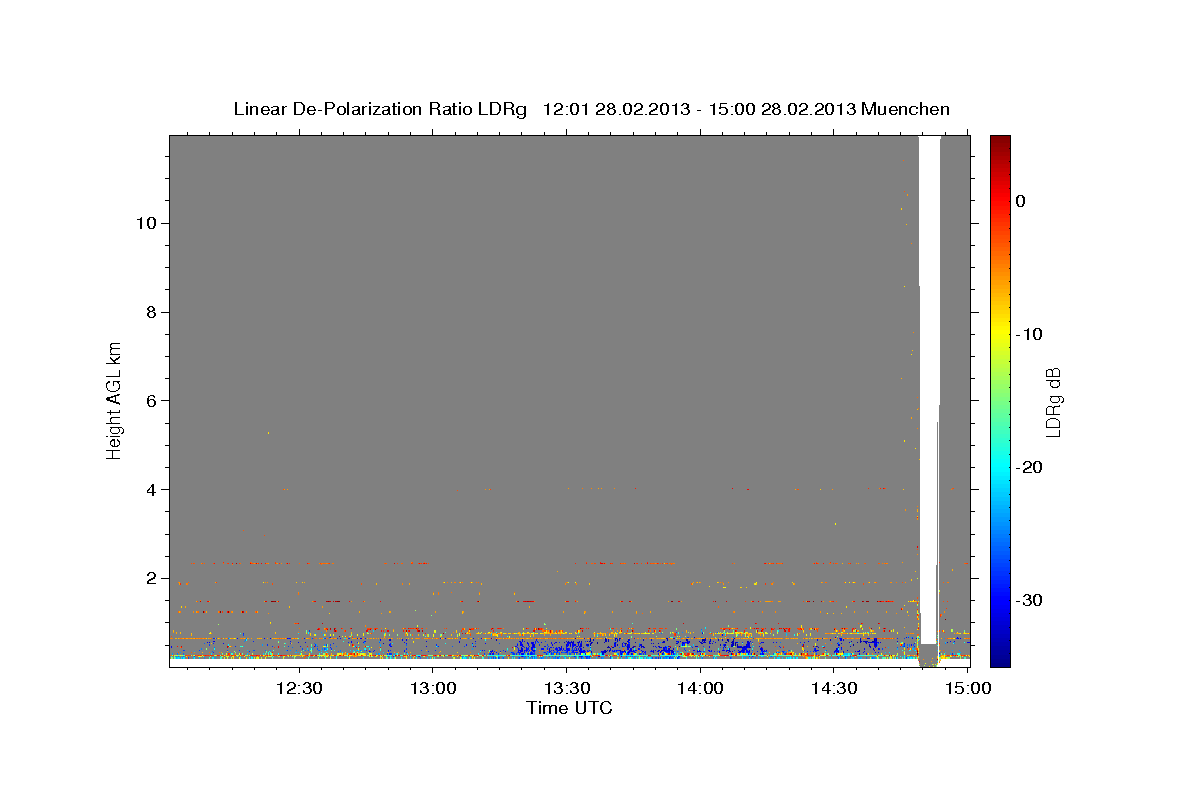Click the dark red top of colorbar

1000,142
